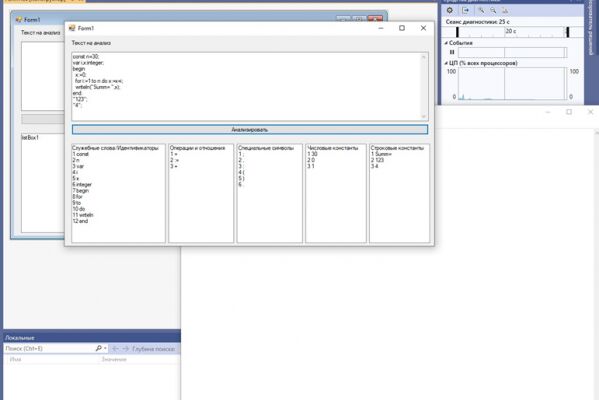Click the Анализировать button

[x=250, y=130]
